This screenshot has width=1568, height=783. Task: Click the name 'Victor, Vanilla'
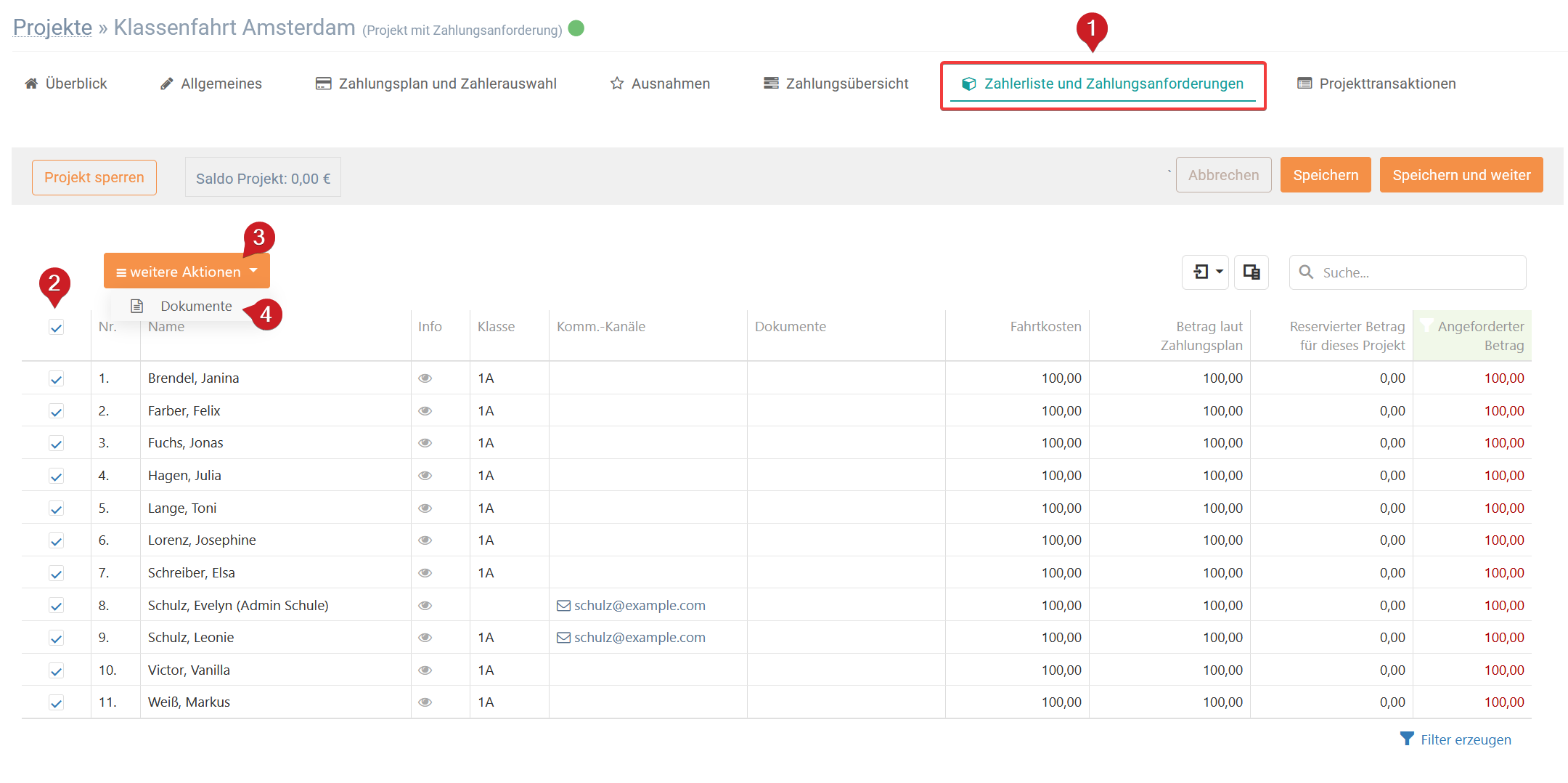189,670
